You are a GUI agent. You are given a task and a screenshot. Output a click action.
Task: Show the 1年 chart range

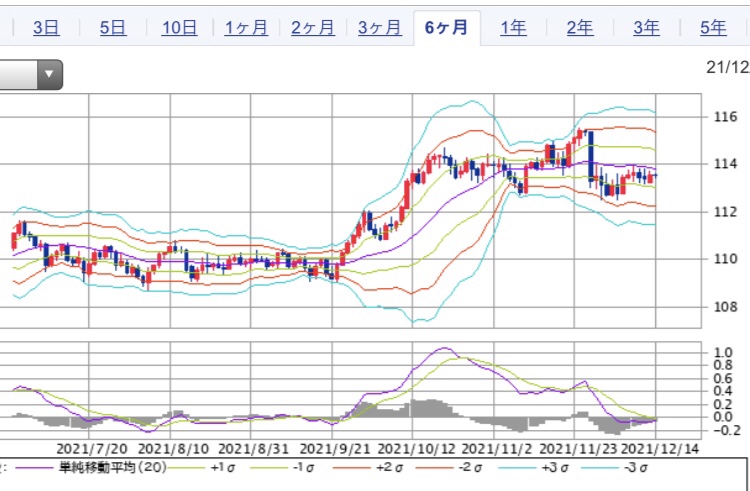[513, 28]
